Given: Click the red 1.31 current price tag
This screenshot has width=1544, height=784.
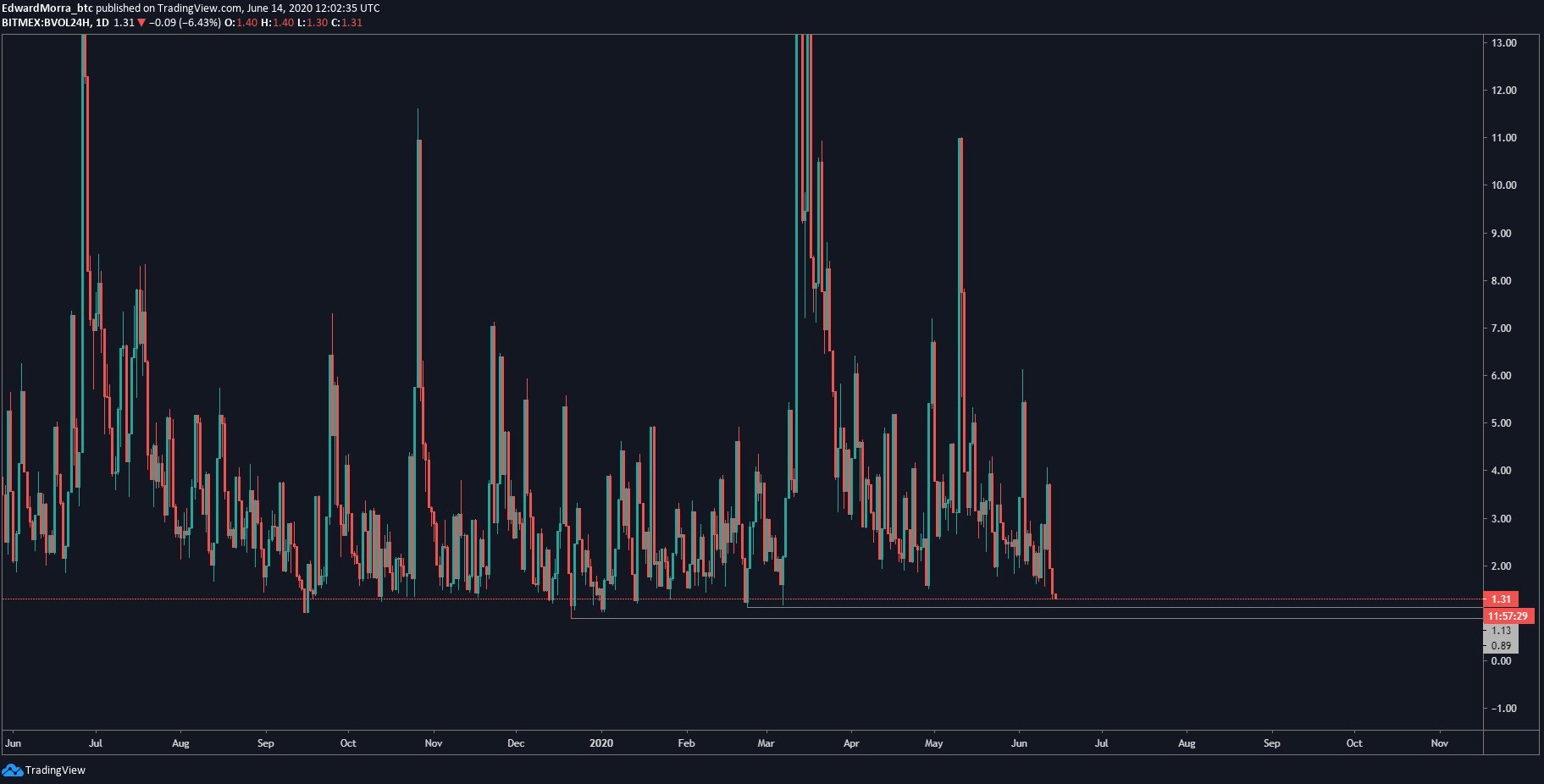Looking at the screenshot, I should (1501, 599).
